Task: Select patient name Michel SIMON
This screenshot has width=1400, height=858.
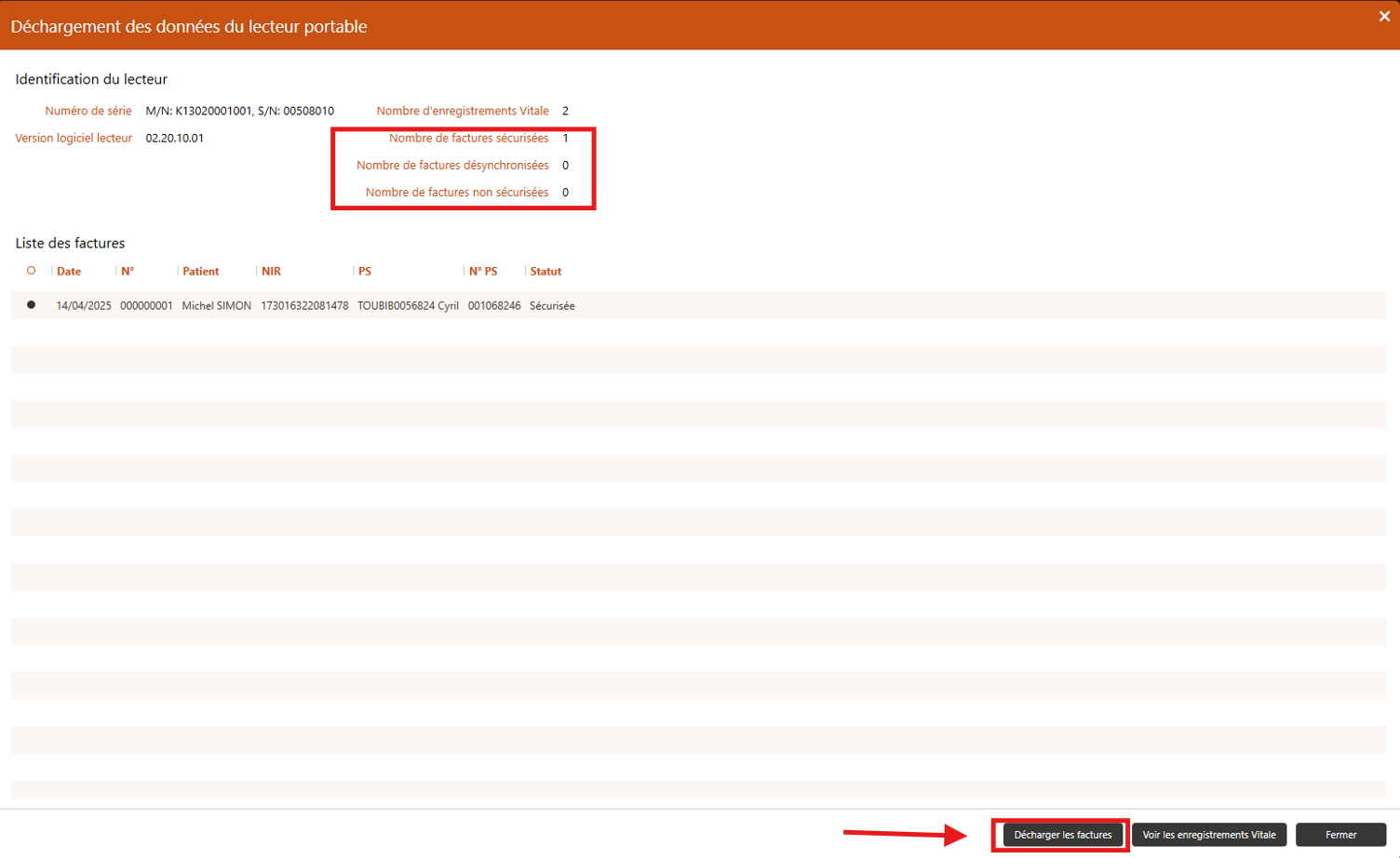Action: [216, 306]
